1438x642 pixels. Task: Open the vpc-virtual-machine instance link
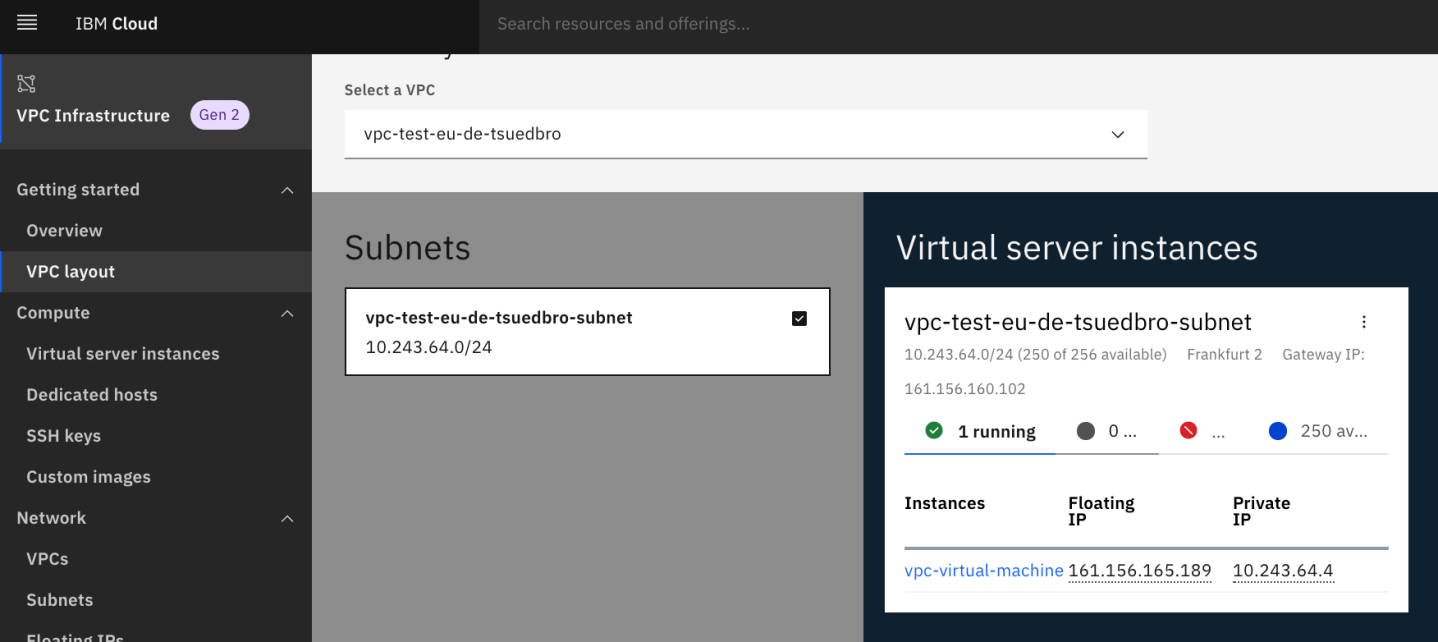click(984, 570)
